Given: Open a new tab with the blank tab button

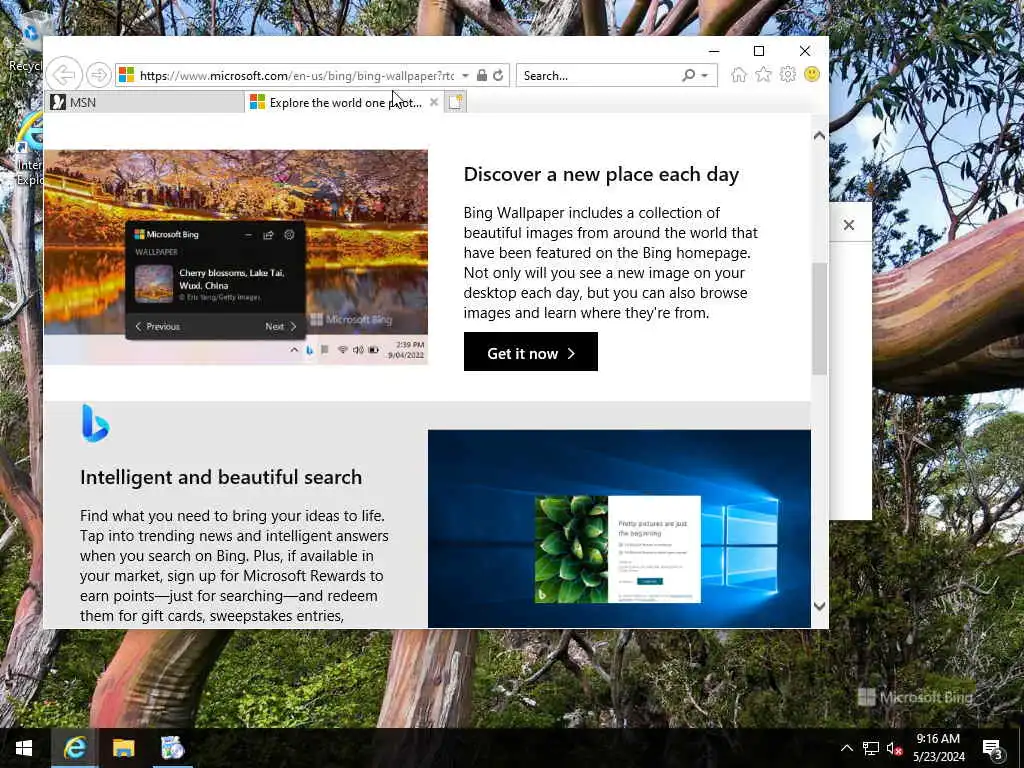Looking at the screenshot, I should click(455, 102).
